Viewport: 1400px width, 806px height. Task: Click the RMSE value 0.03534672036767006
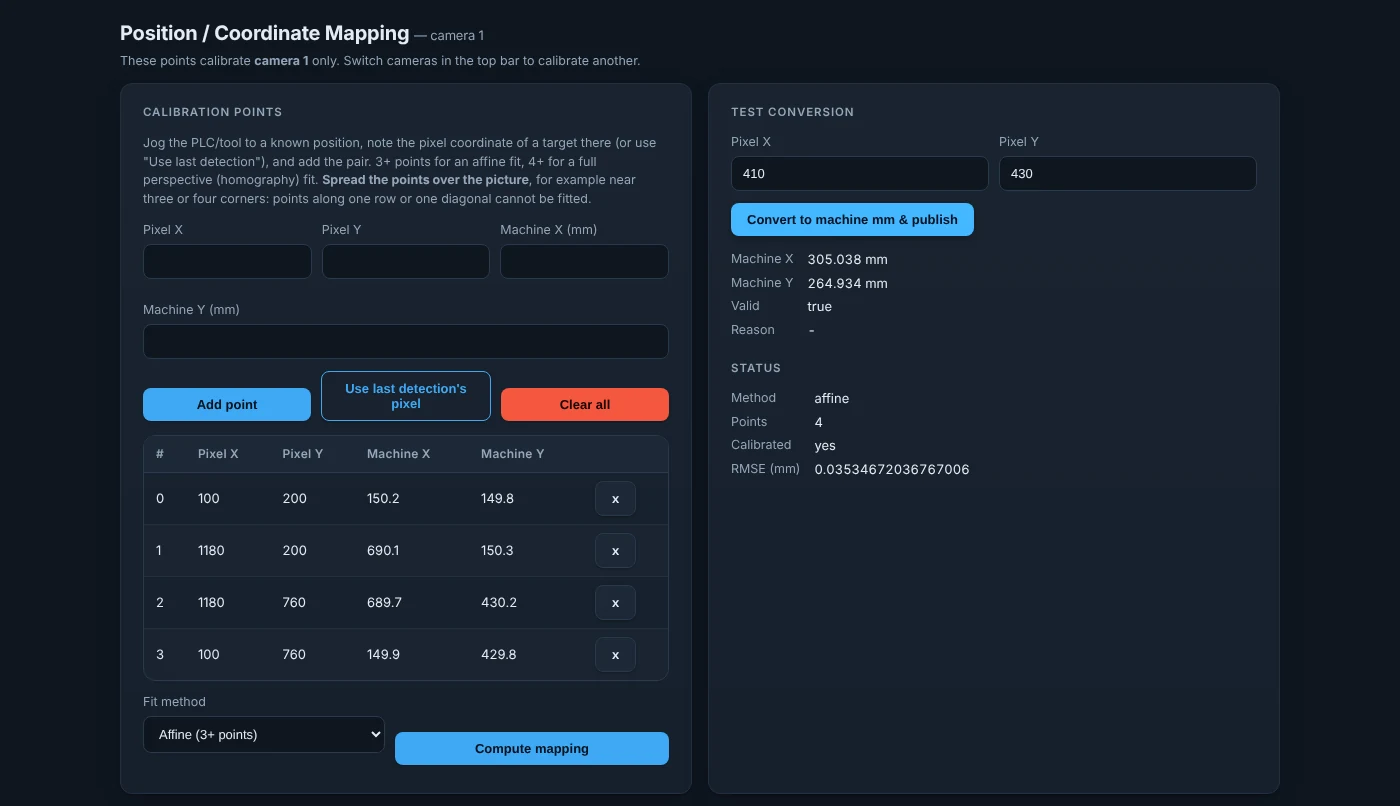coord(891,469)
